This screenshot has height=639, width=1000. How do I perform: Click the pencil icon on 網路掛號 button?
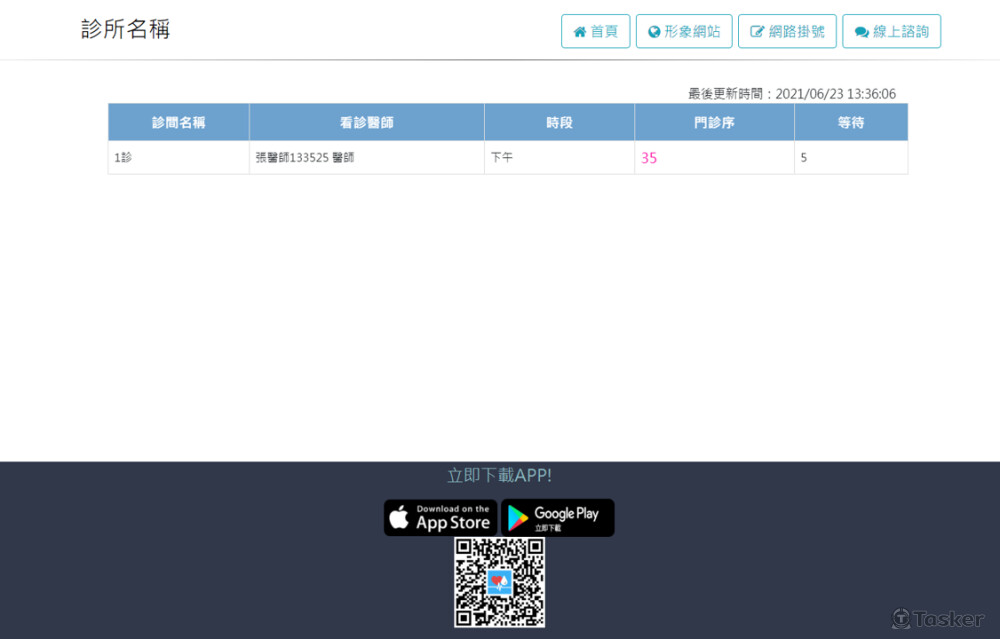tap(758, 31)
